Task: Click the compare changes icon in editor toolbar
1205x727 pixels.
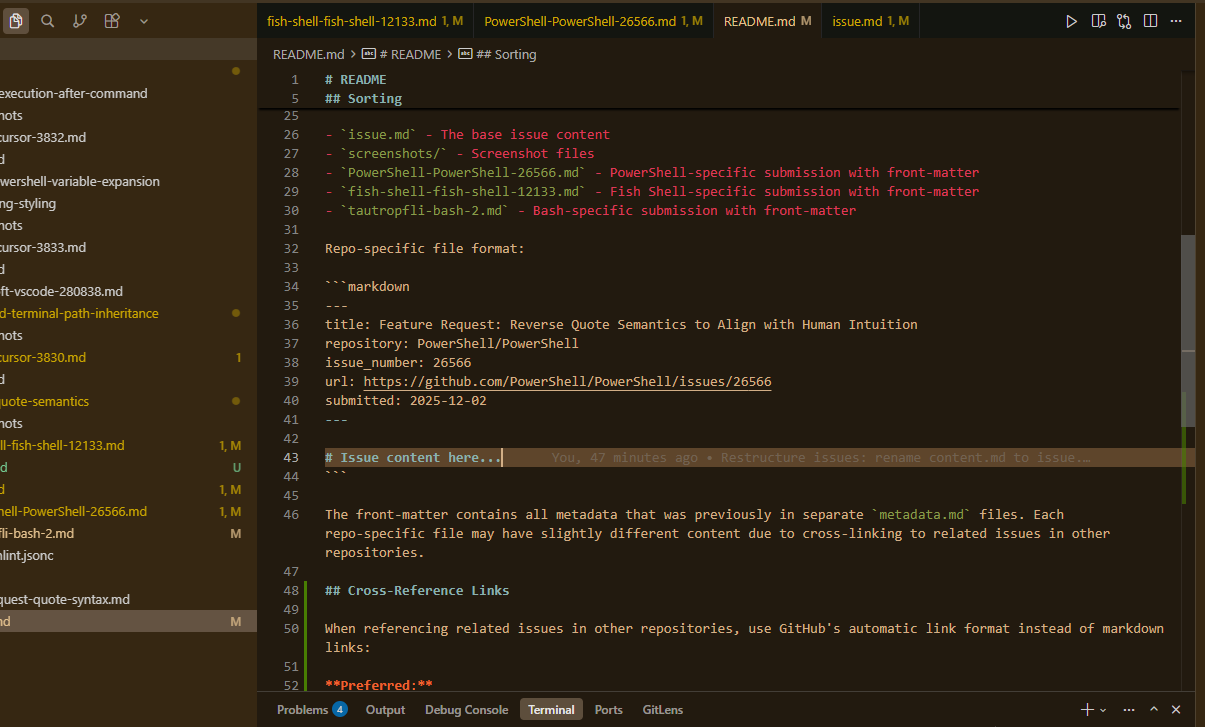Action: [x=1125, y=20]
